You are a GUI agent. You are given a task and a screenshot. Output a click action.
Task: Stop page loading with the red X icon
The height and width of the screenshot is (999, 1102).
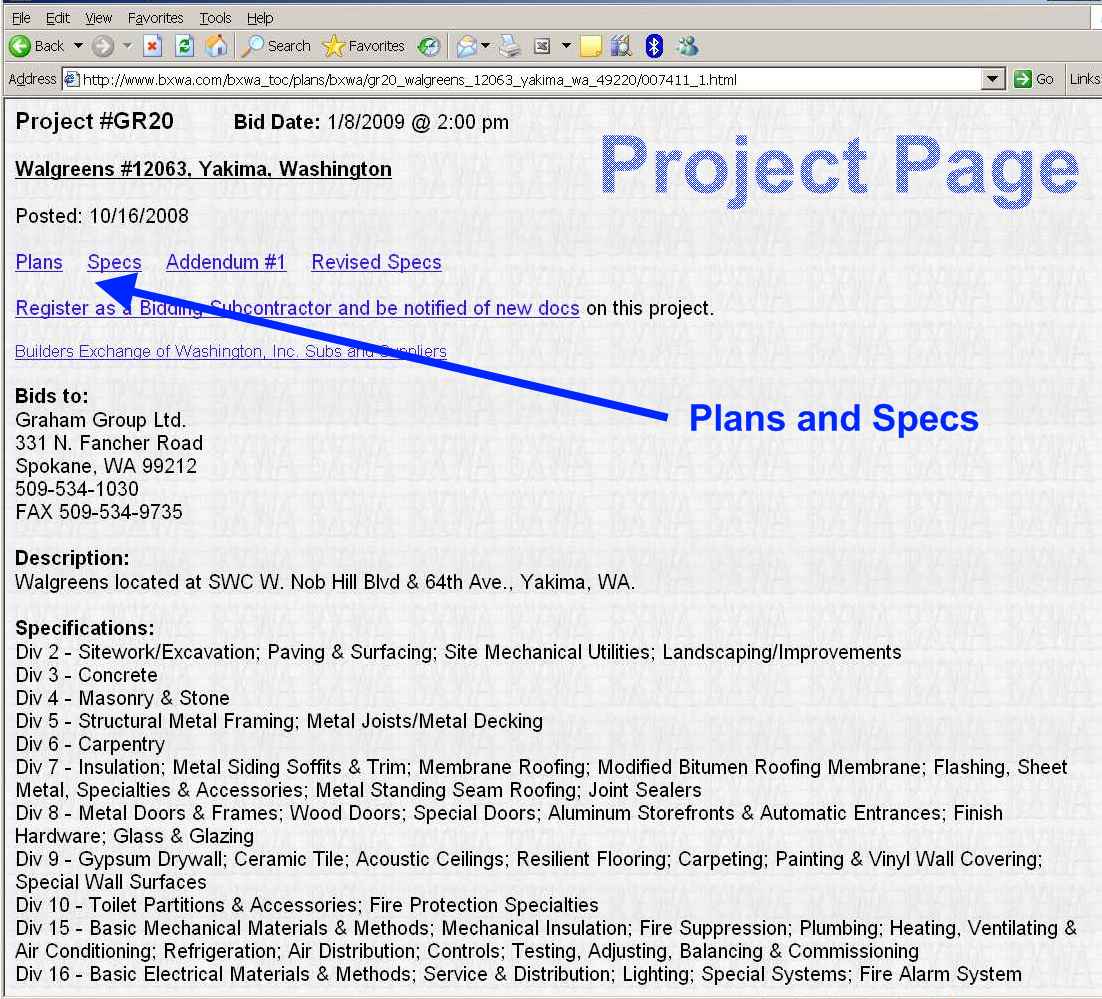click(x=153, y=46)
